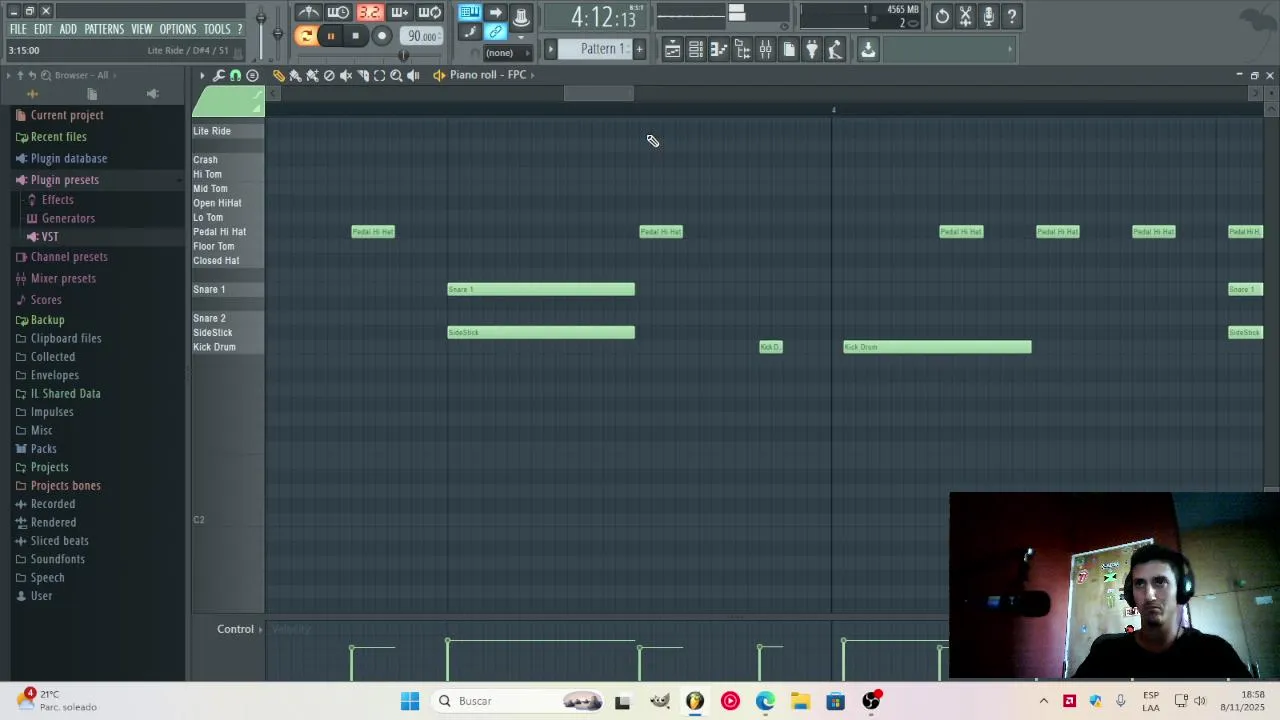The height and width of the screenshot is (720, 1280).
Task: Add a new pattern with plus button
Action: (639, 49)
